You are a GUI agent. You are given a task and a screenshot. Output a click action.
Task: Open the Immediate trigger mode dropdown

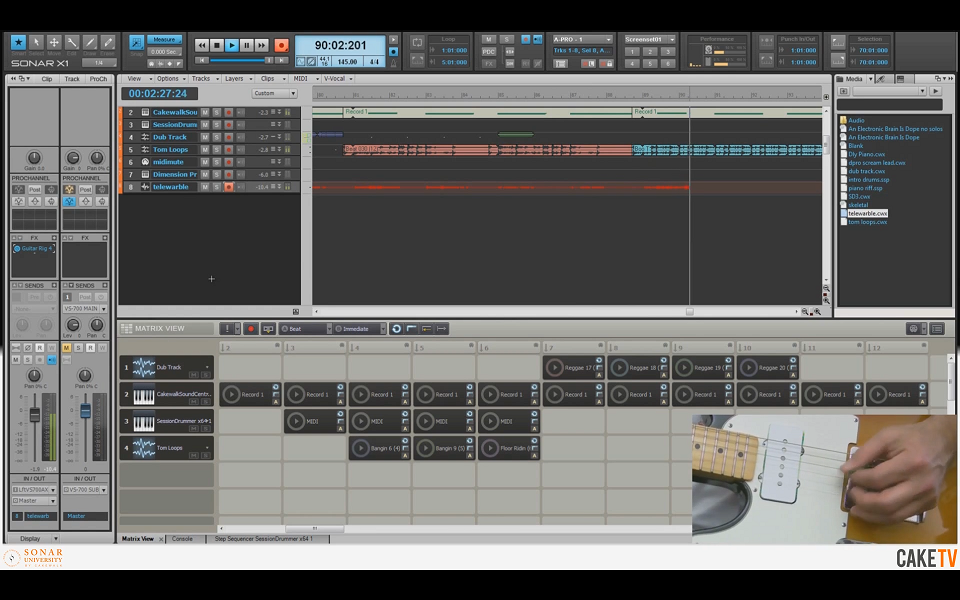359,328
